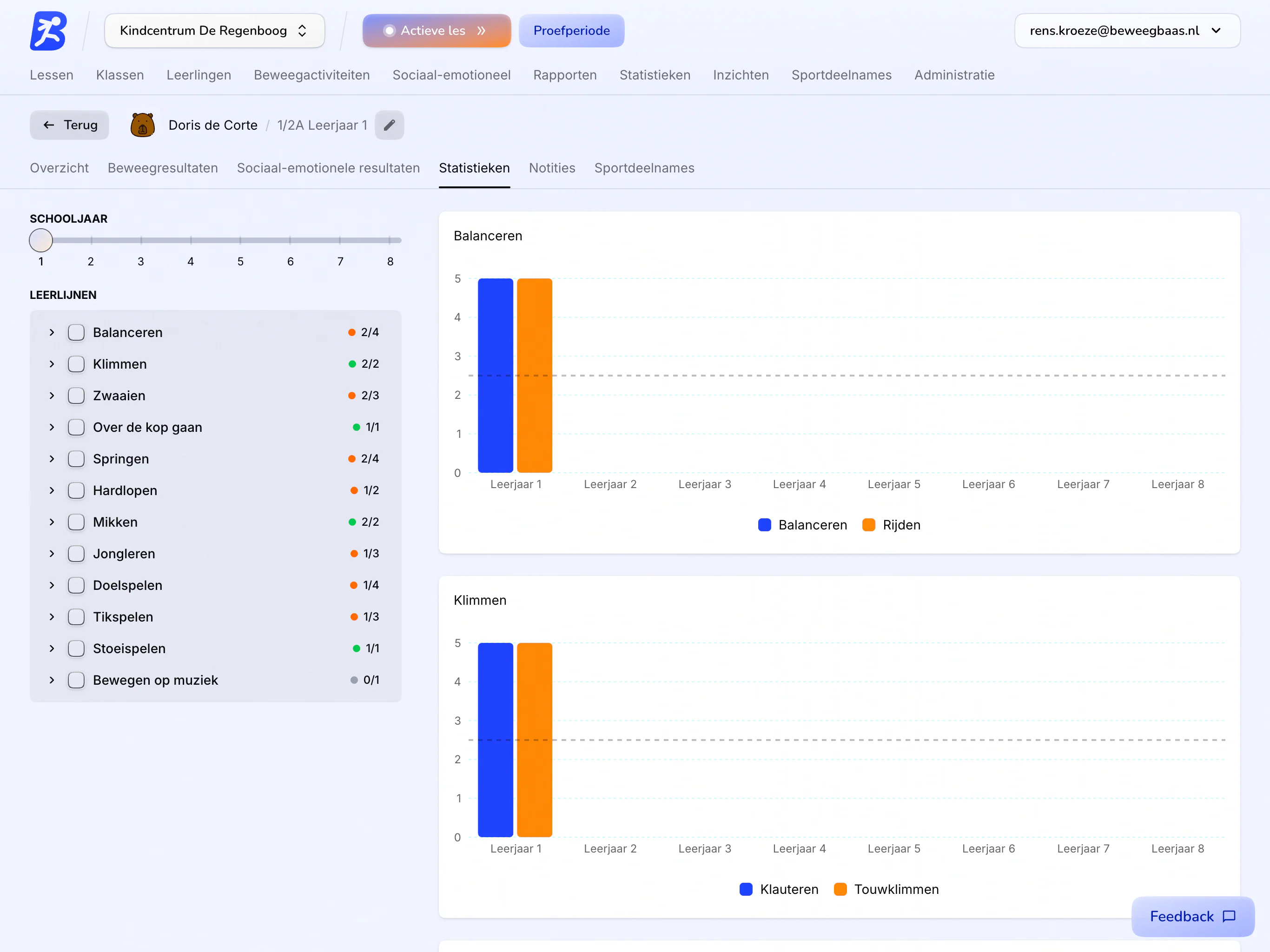Switch to the Beweegresultaten tab

tap(163, 168)
